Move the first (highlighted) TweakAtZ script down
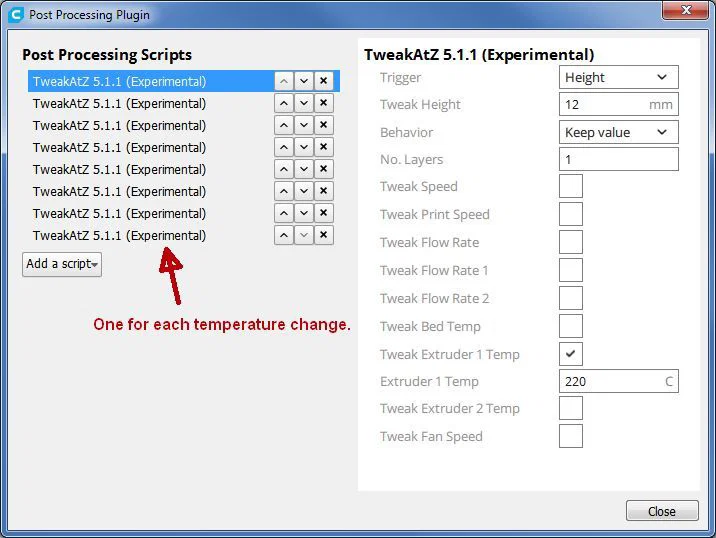716x538 pixels. coord(304,81)
